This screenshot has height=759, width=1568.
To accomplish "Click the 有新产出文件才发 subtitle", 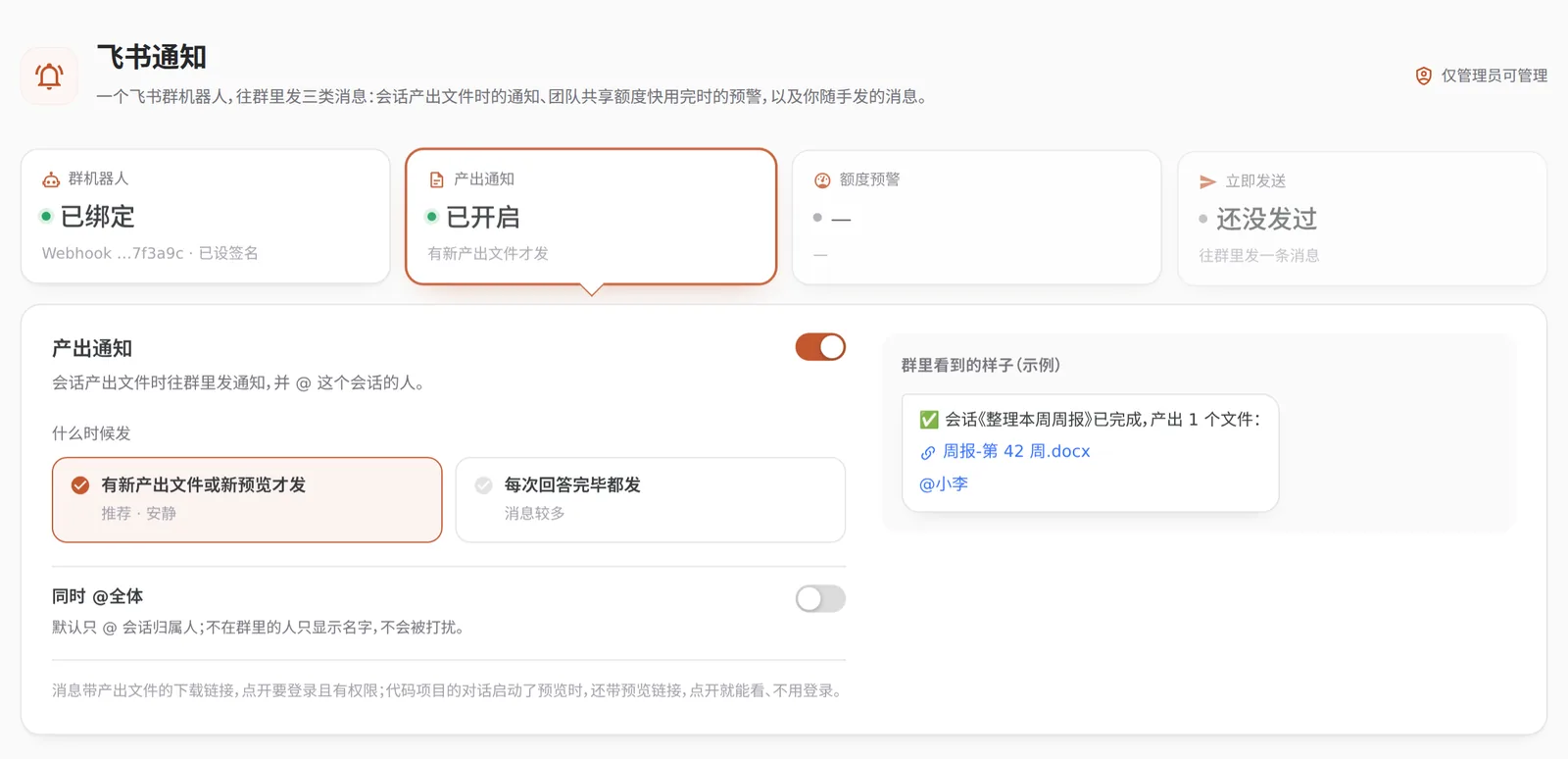I will pos(488,253).
